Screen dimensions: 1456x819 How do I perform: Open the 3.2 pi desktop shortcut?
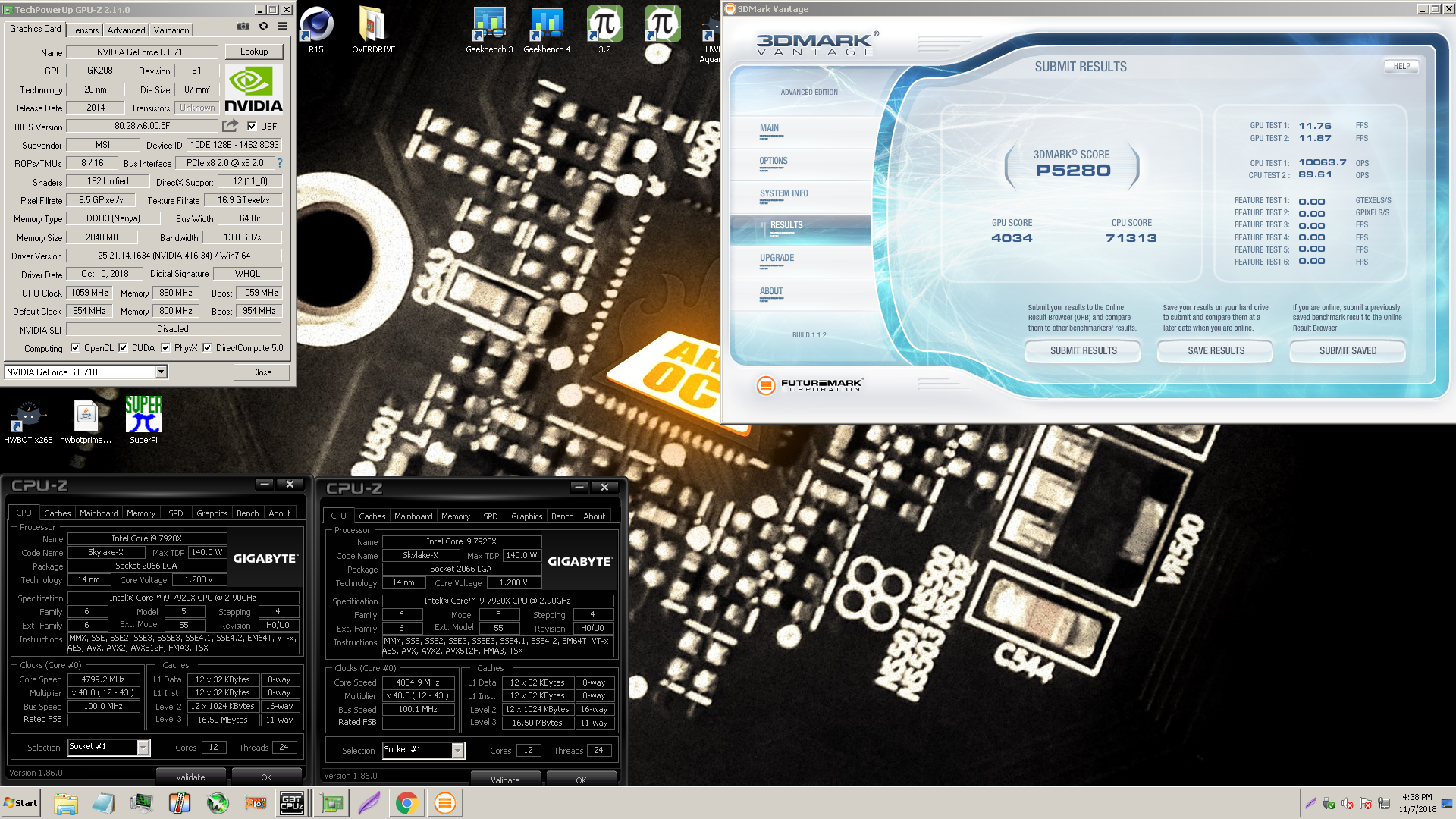click(x=604, y=30)
